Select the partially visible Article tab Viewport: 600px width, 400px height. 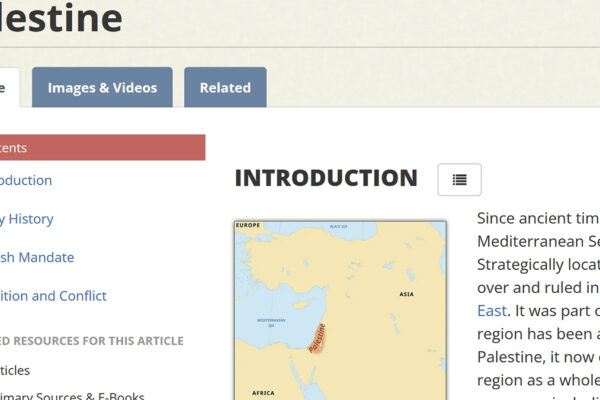[x=8, y=88]
